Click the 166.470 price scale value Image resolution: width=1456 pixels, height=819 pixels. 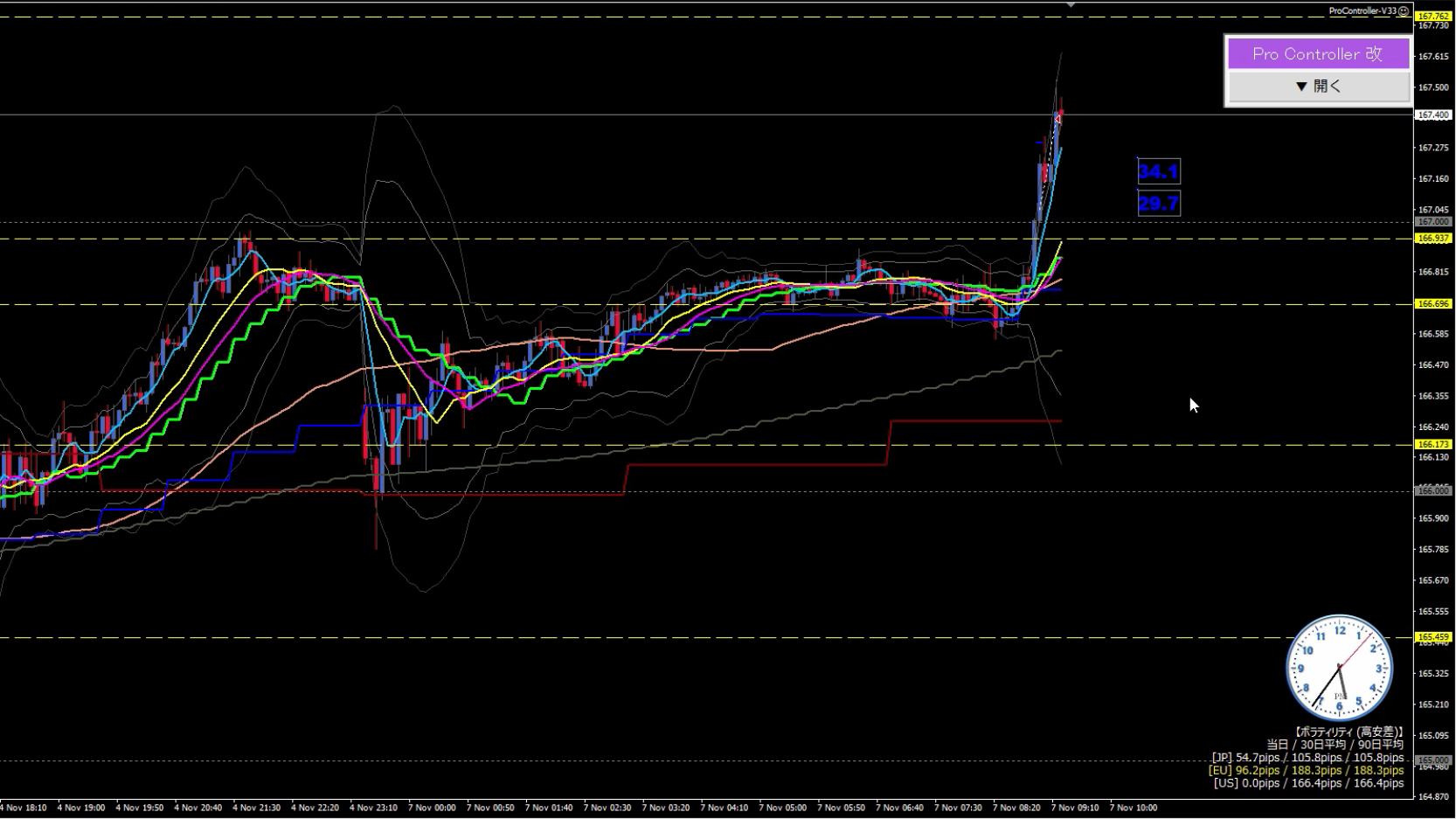click(x=1433, y=365)
